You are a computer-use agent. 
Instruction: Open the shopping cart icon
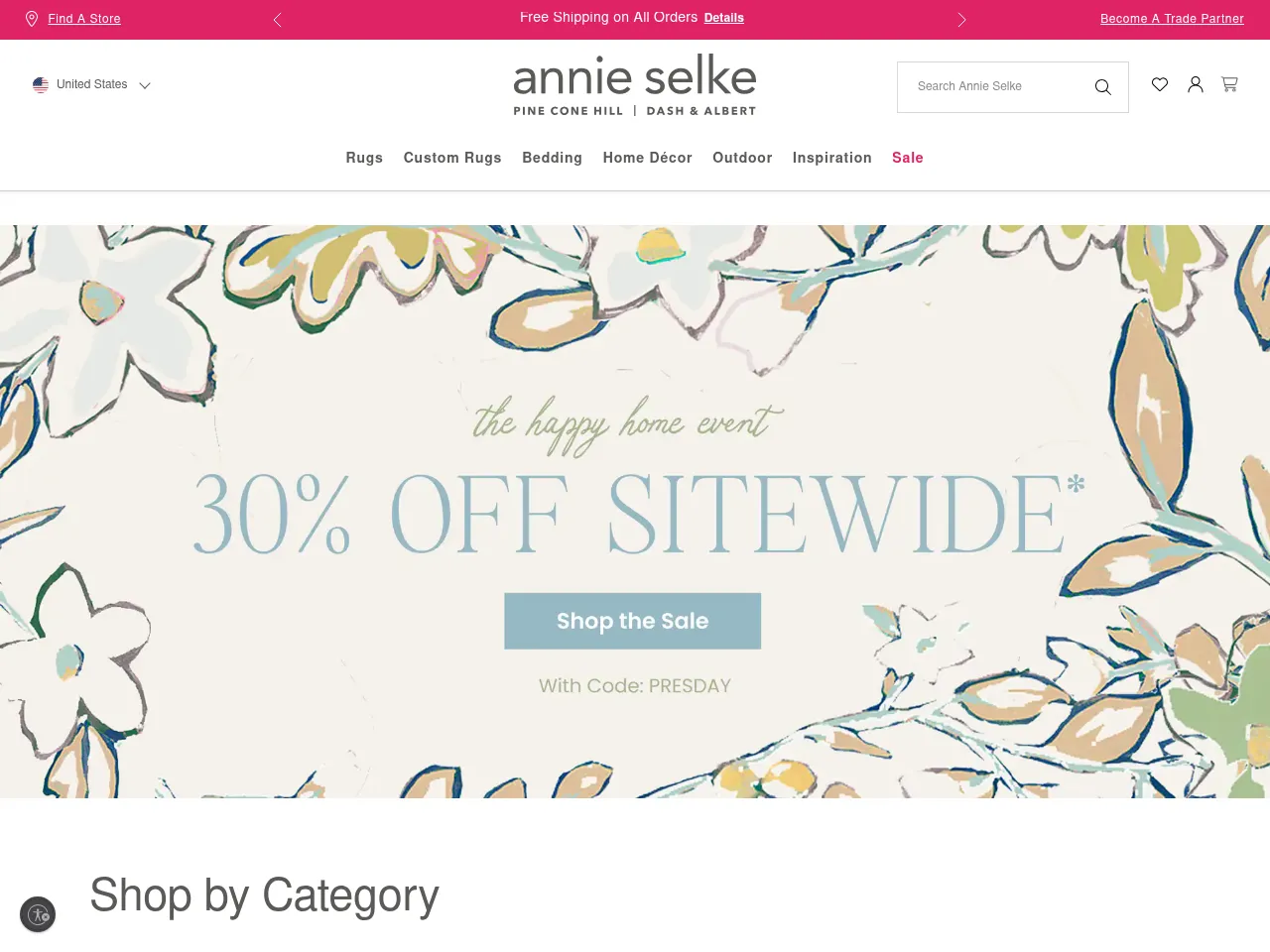[x=1229, y=84]
